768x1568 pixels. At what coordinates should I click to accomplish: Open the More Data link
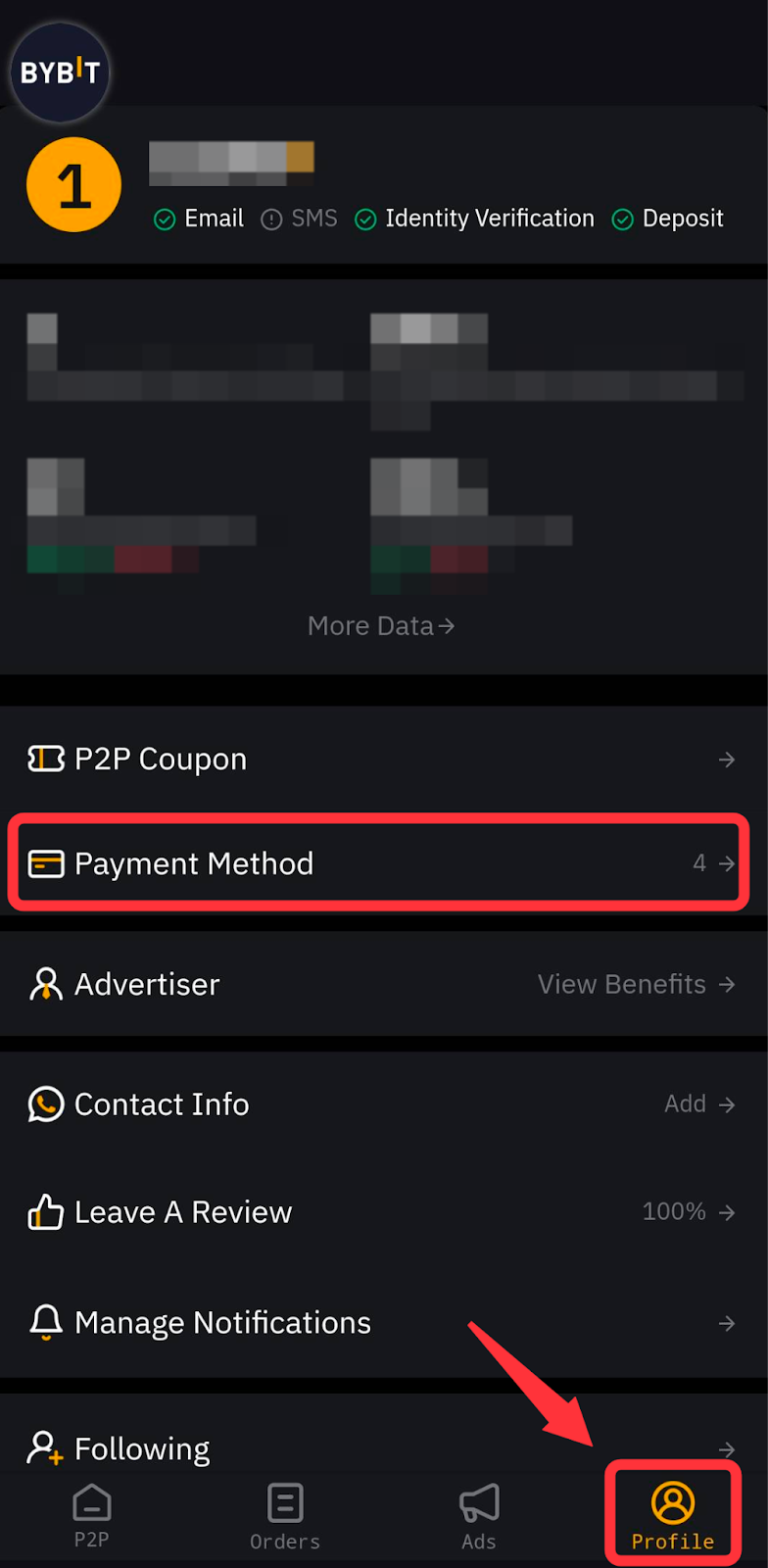click(381, 626)
